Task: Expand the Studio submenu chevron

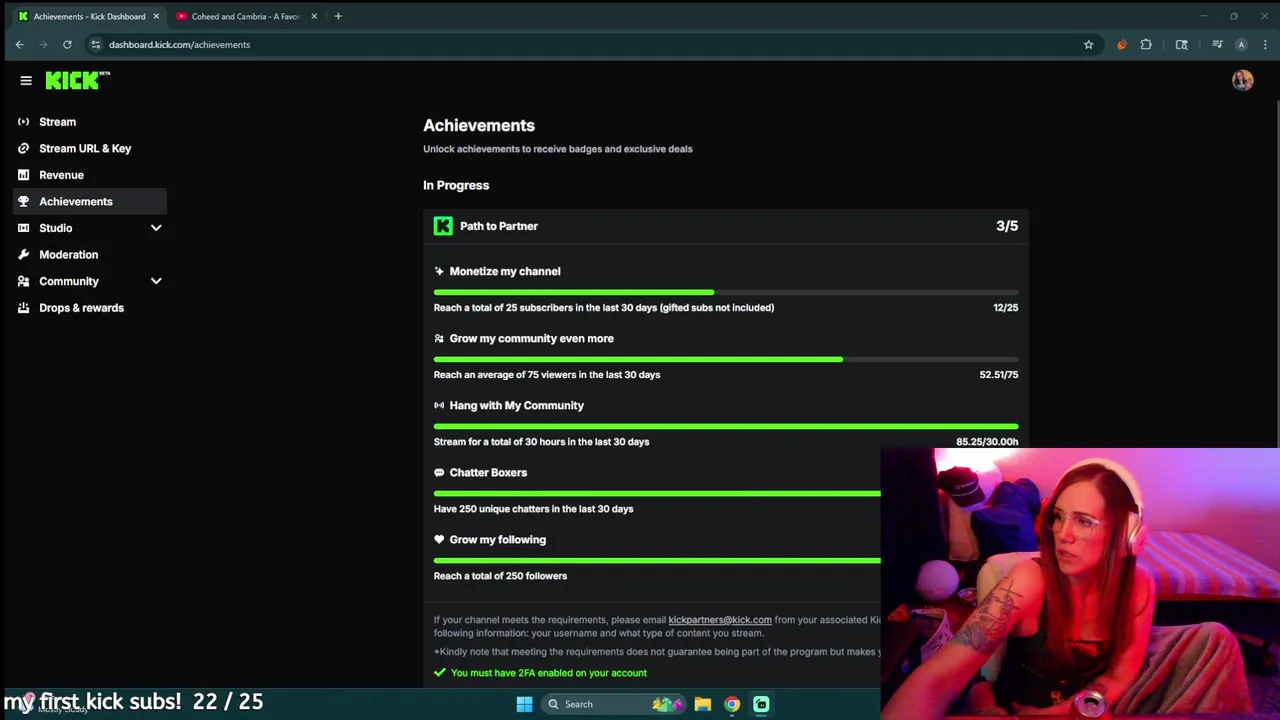Action: 156,228
